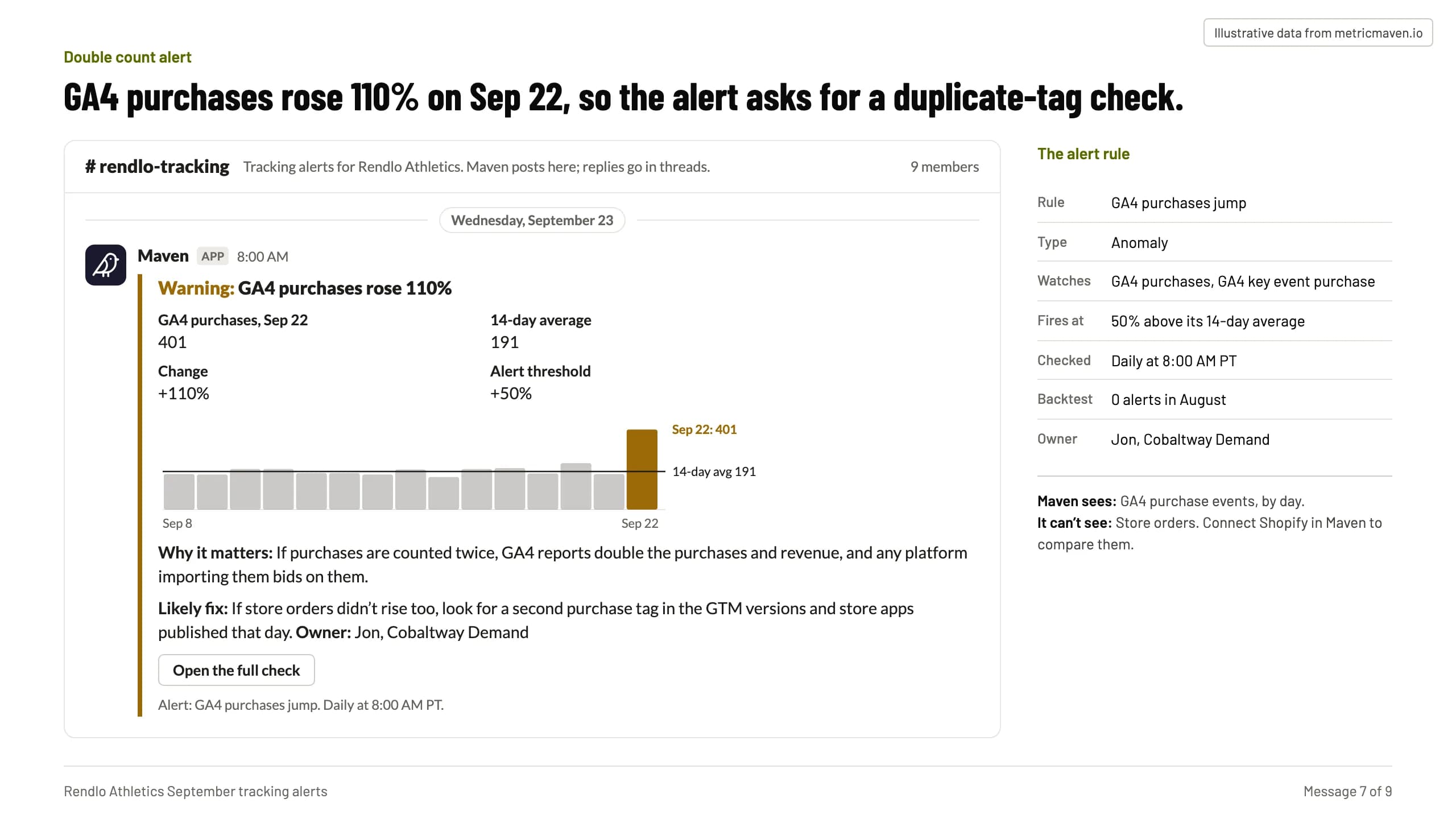
Task: Click the Sep 22: 401 chart label
Action: point(704,429)
